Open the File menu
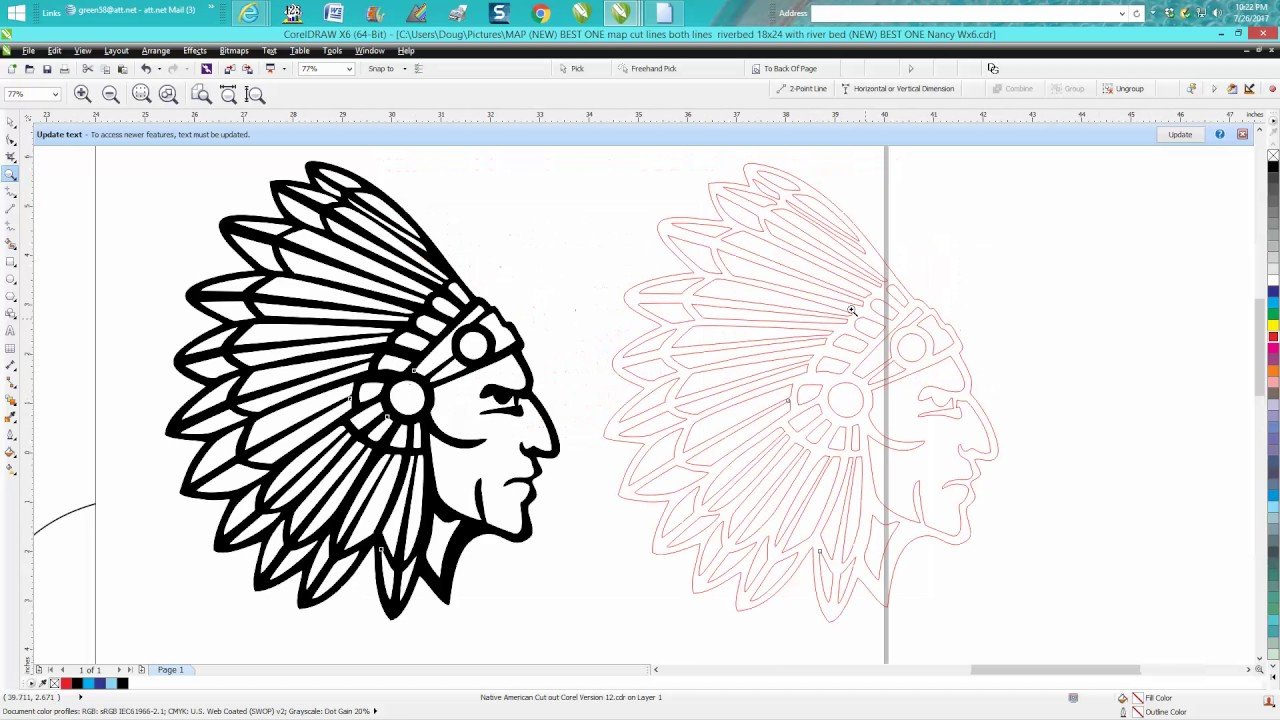Image resolution: width=1280 pixels, height=720 pixels. pyautogui.click(x=29, y=51)
